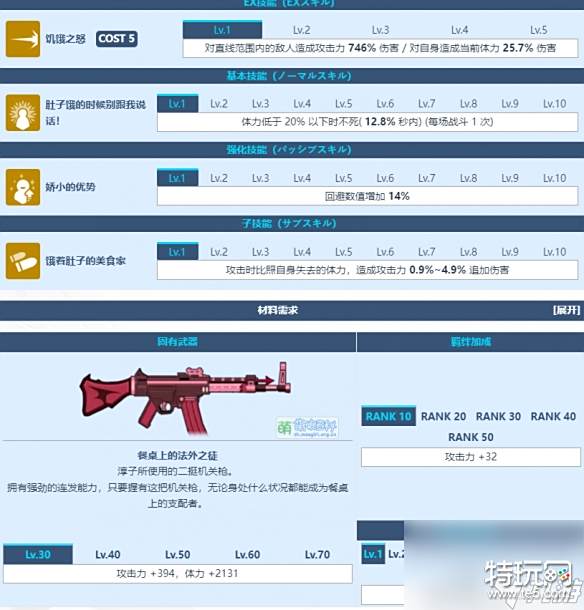Viewport: 584px width, 610px height.
Task: Select RANK 40 bond bonus tab
Action: [x=553, y=416]
